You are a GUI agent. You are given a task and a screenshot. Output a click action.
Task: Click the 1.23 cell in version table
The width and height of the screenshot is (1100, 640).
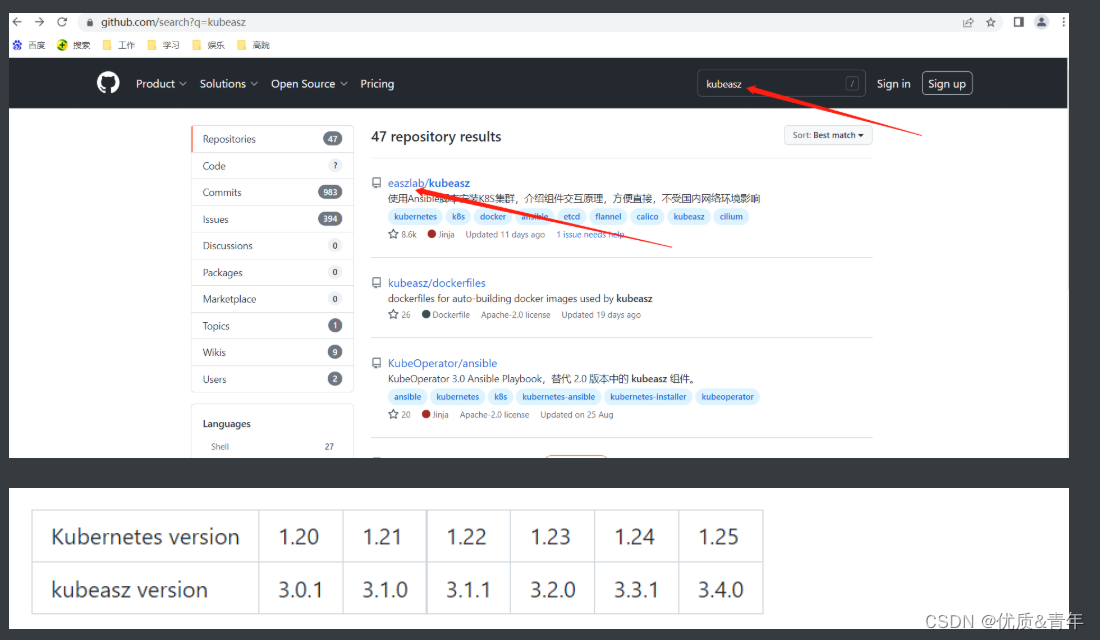tap(551, 537)
